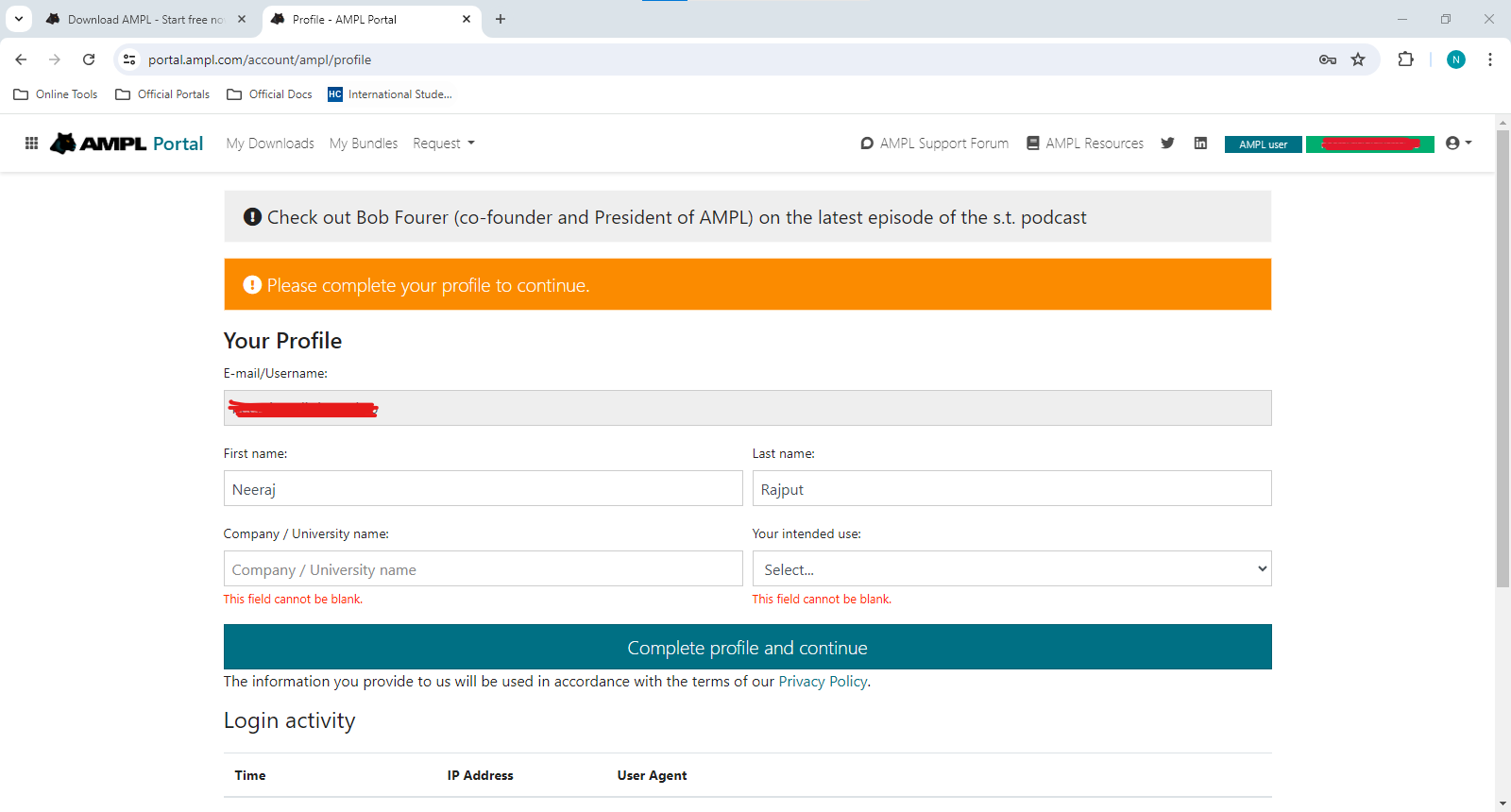Click the scrollbar up arrow
1511x812 pixels.
tap(1503, 122)
